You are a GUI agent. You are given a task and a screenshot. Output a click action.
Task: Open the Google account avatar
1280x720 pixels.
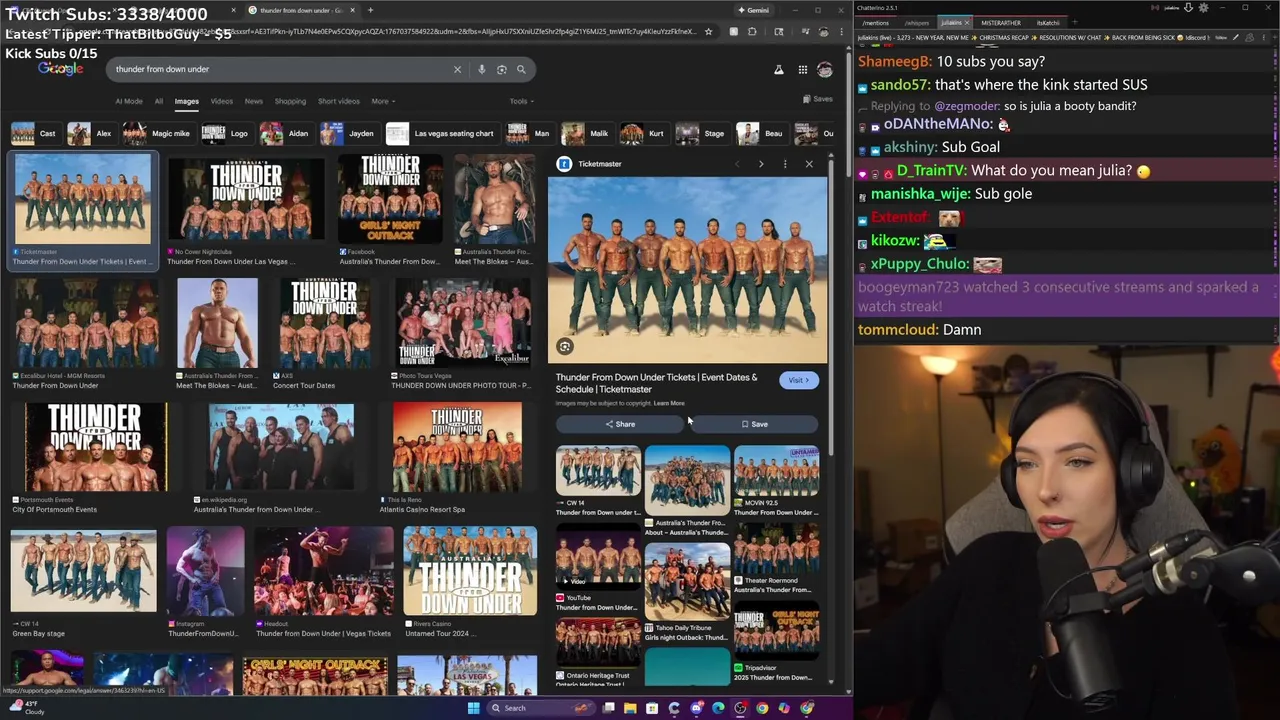[825, 70]
